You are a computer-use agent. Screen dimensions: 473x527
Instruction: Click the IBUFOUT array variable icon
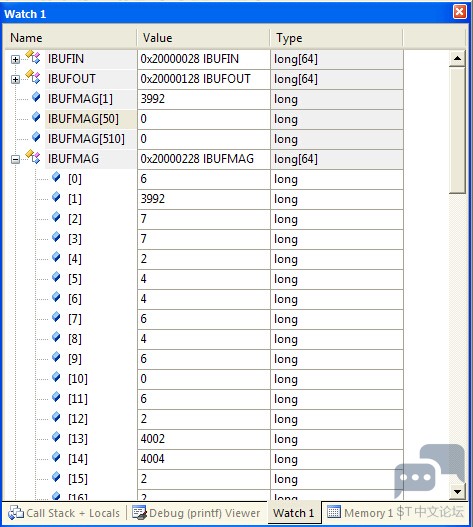[x=33, y=77]
